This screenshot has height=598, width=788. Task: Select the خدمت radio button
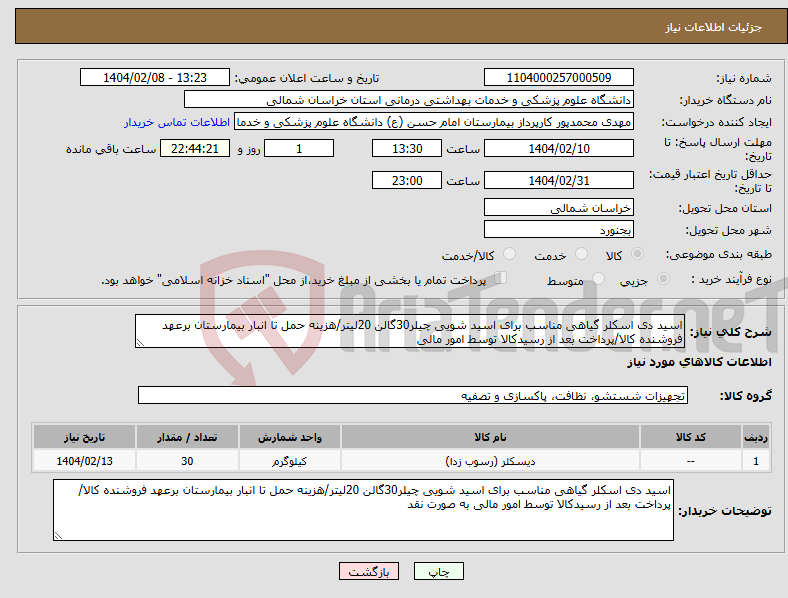coord(581,254)
